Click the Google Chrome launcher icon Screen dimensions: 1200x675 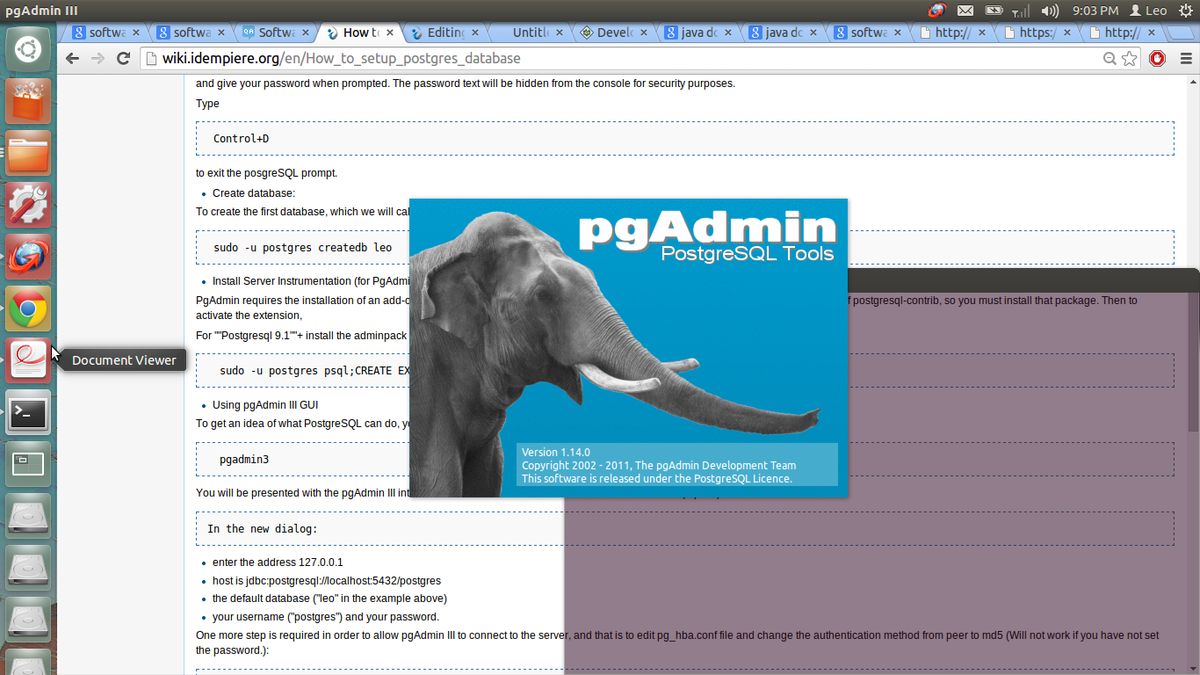[28, 310]
